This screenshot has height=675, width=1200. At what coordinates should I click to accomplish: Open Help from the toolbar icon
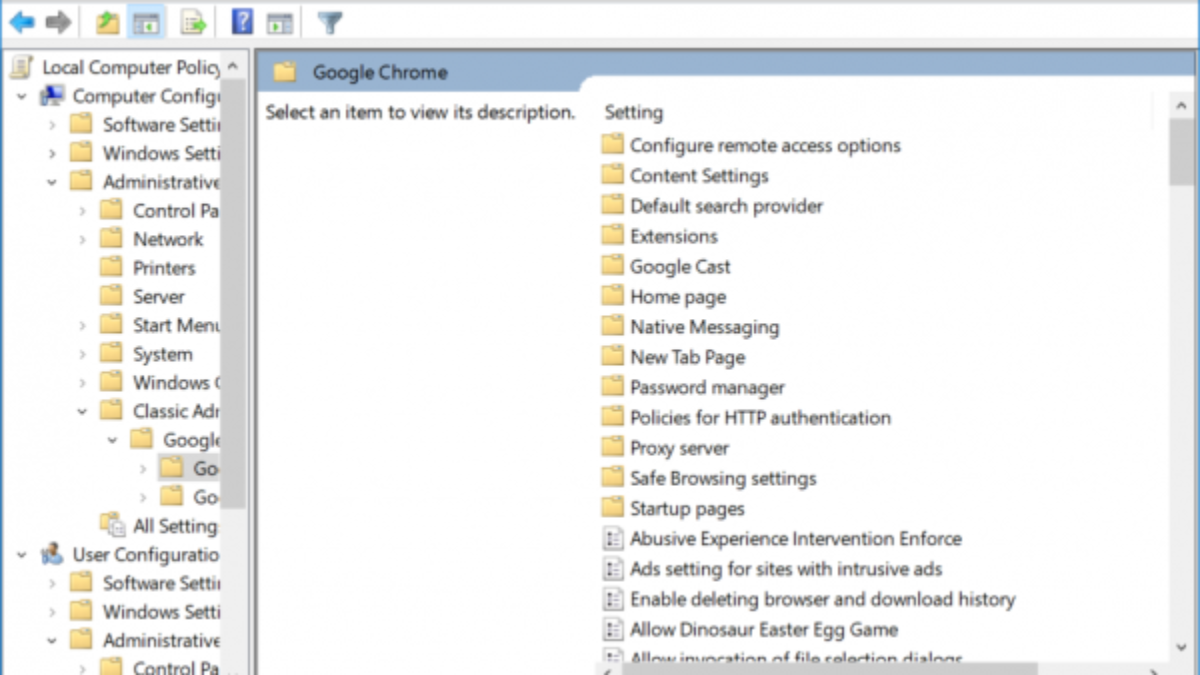[242, 22]
